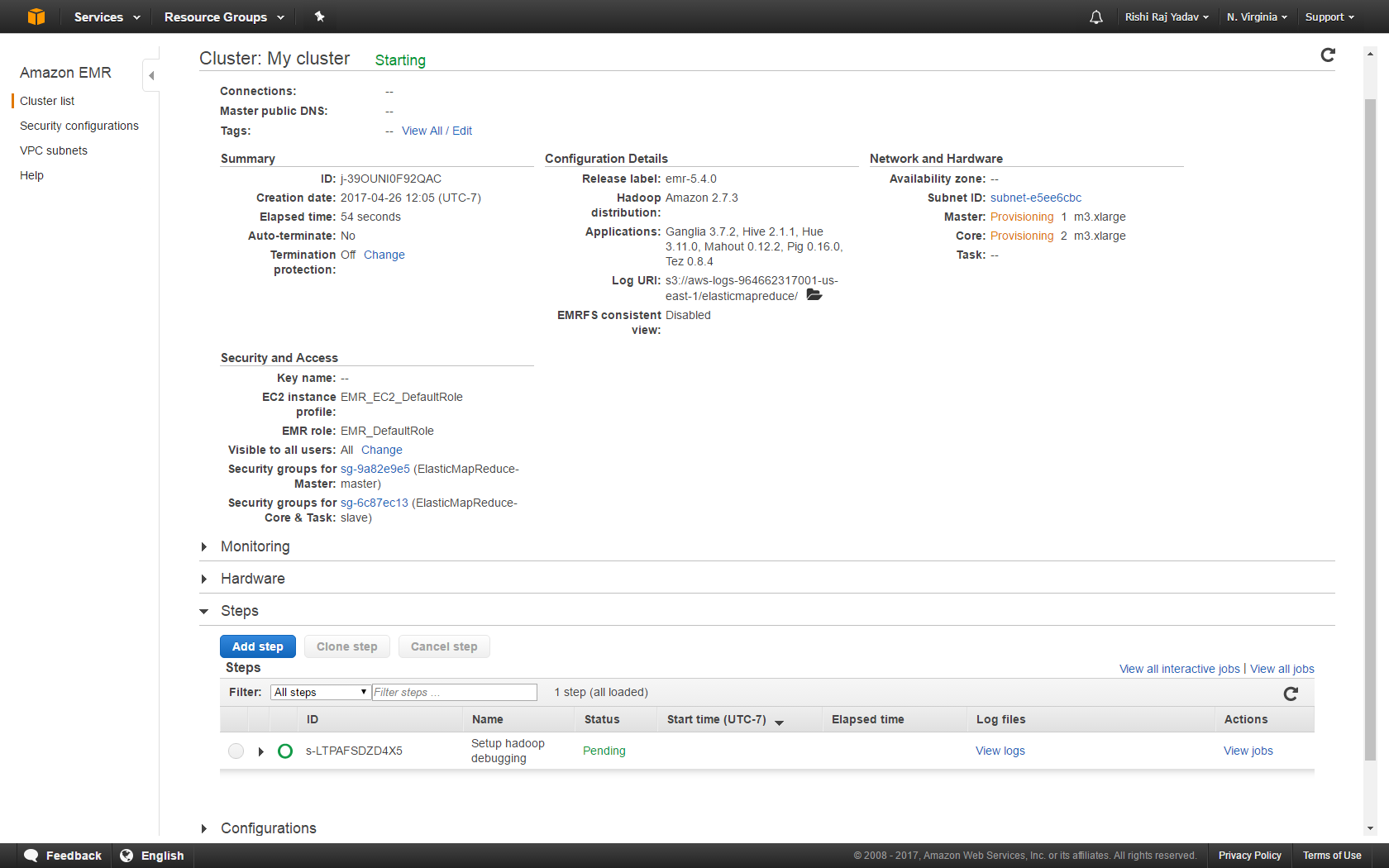This screenshot has height=868, width=1389.
Task: Refresh the cluster details with top refresh icon
Action: point(1328,55)
